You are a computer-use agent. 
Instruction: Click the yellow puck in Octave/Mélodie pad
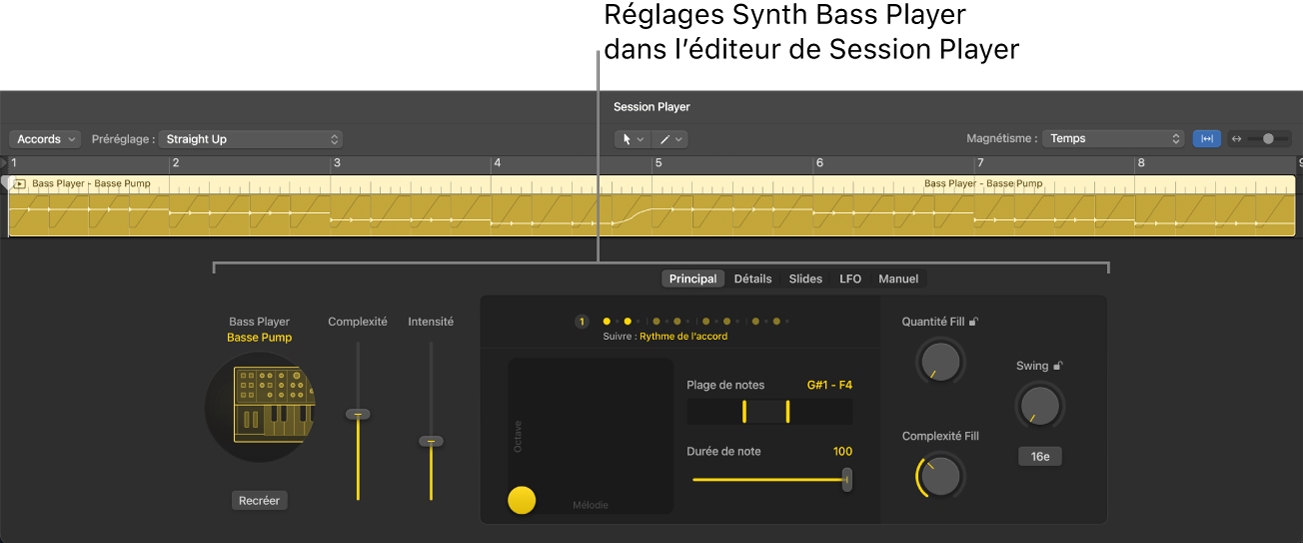point(522,500)
